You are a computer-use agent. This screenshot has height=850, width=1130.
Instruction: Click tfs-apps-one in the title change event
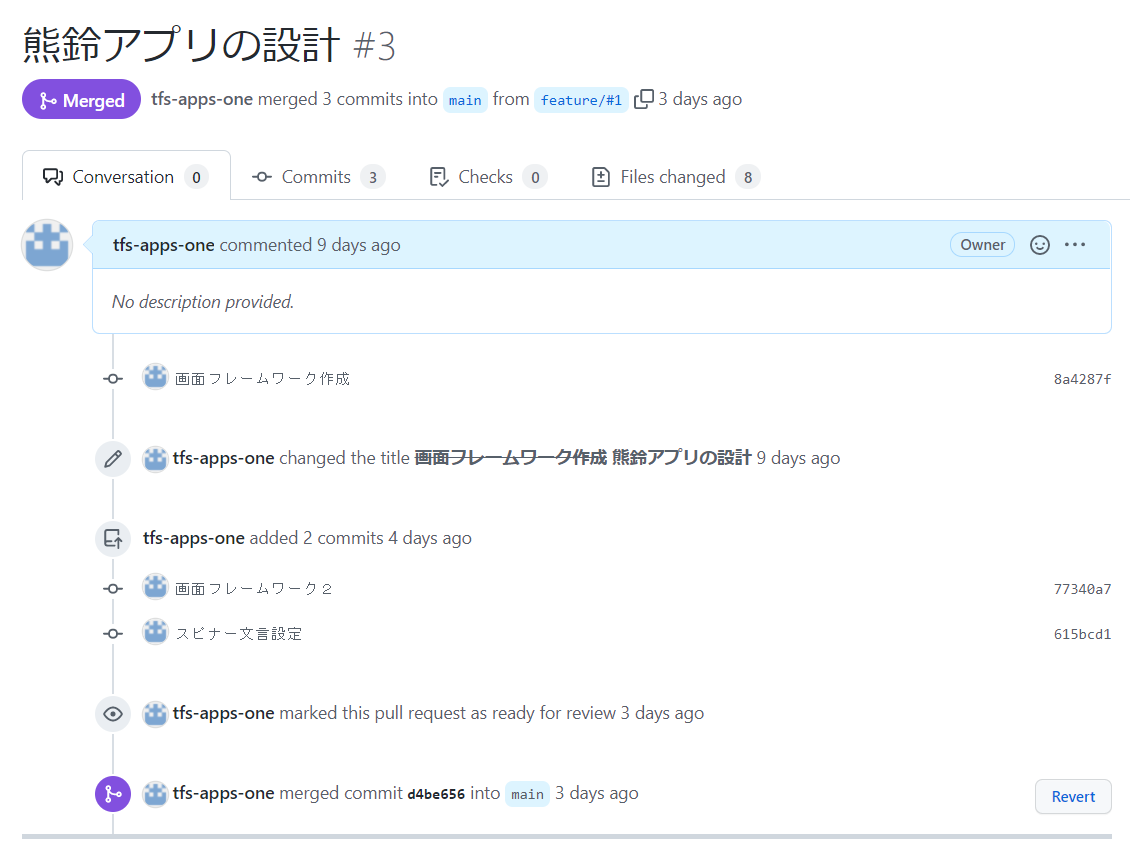pos(223,458)
